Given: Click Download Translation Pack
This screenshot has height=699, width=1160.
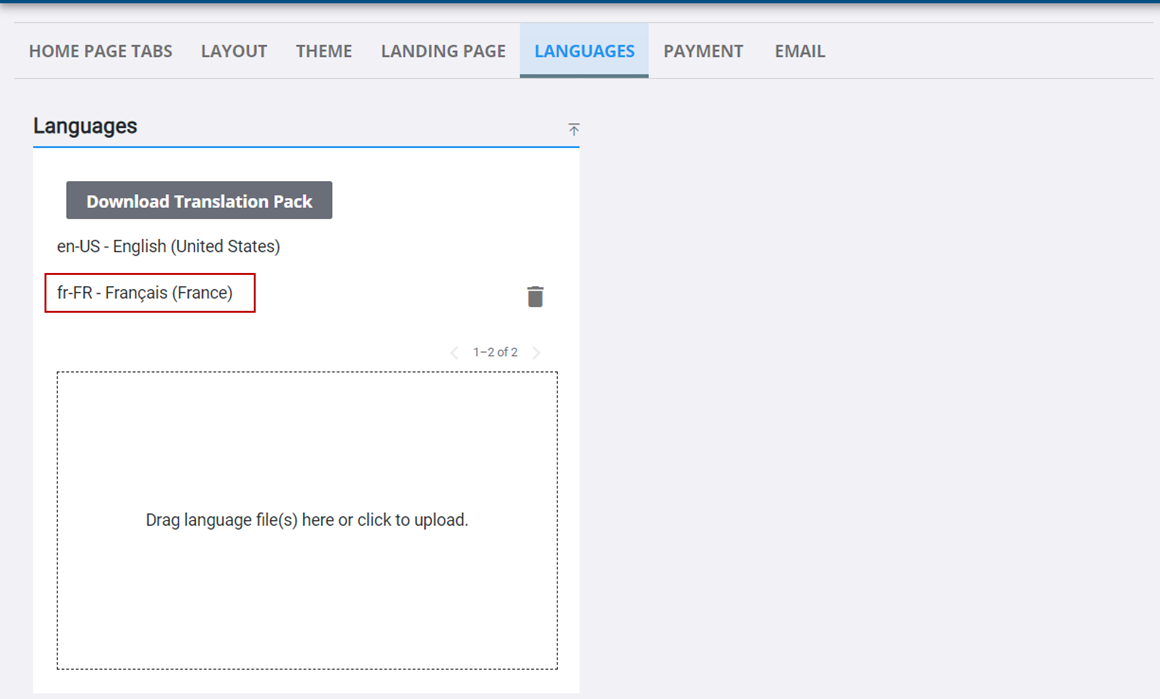Looking at the screenshot, I should (198, 200).
